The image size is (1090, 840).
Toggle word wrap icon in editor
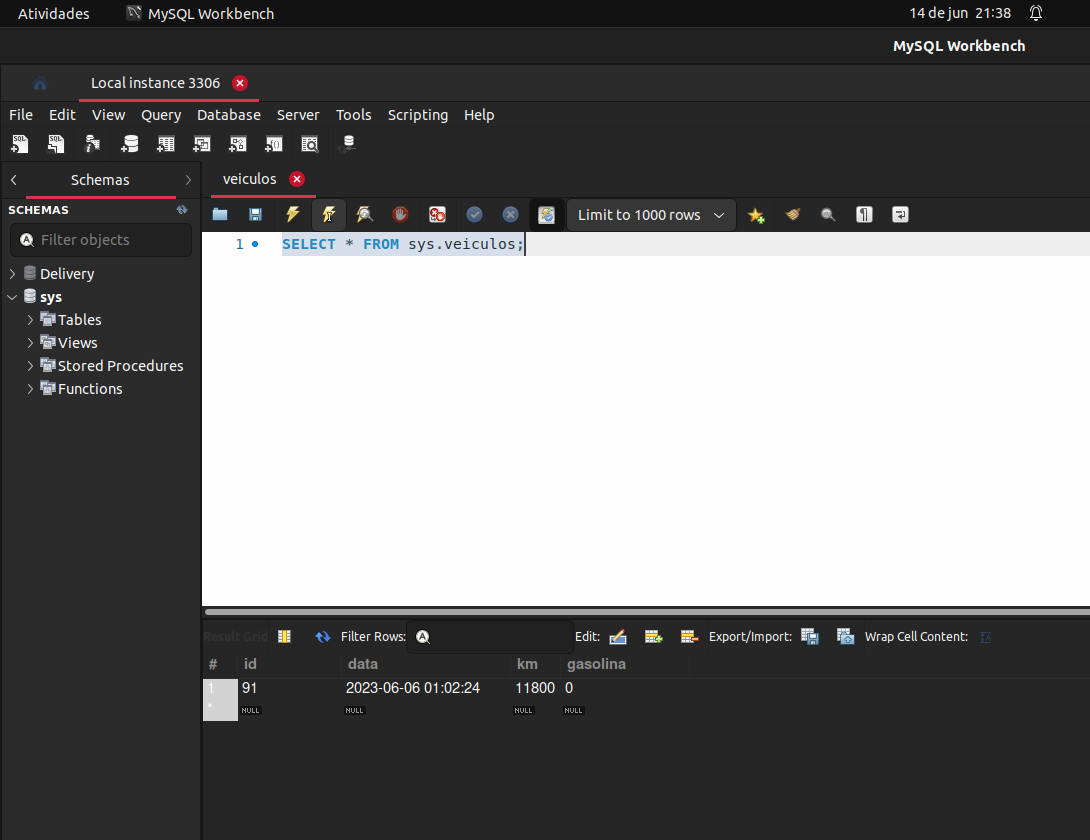pyautogui.click(x=900, y=214)
